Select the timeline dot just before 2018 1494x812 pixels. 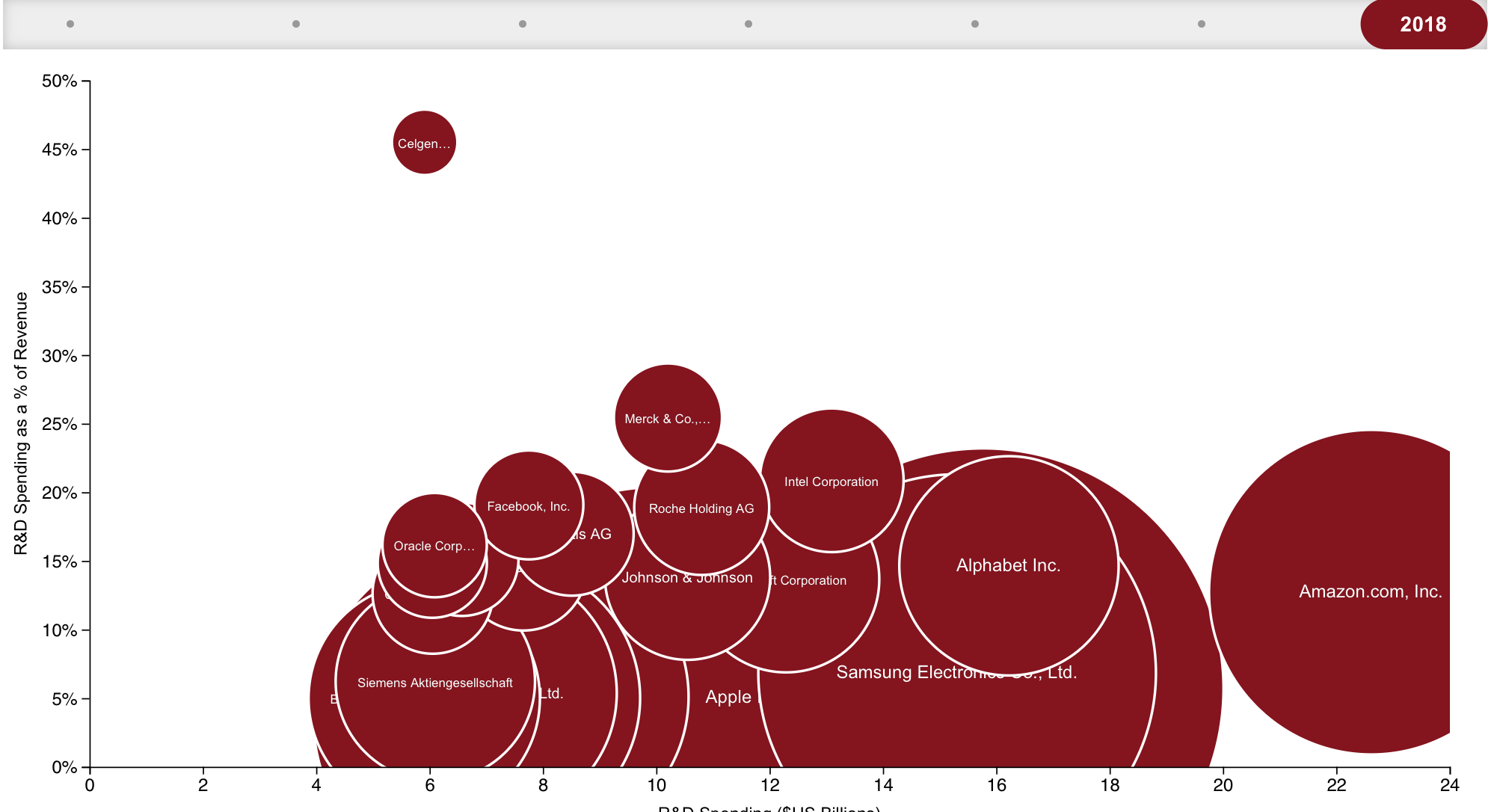click(x=1202, y=24)
